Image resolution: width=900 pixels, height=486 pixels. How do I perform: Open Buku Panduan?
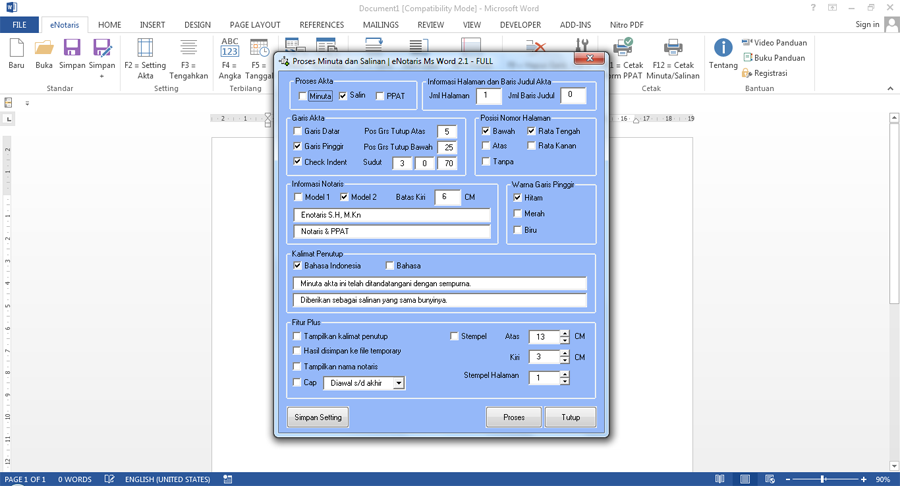[x=774, y=57]
